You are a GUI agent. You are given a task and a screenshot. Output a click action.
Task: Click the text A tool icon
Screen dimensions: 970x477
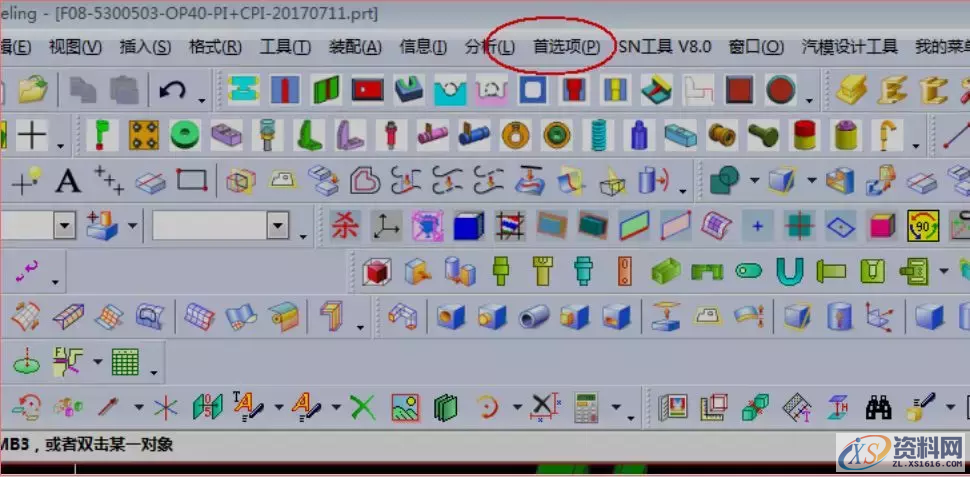pos(68,181)
